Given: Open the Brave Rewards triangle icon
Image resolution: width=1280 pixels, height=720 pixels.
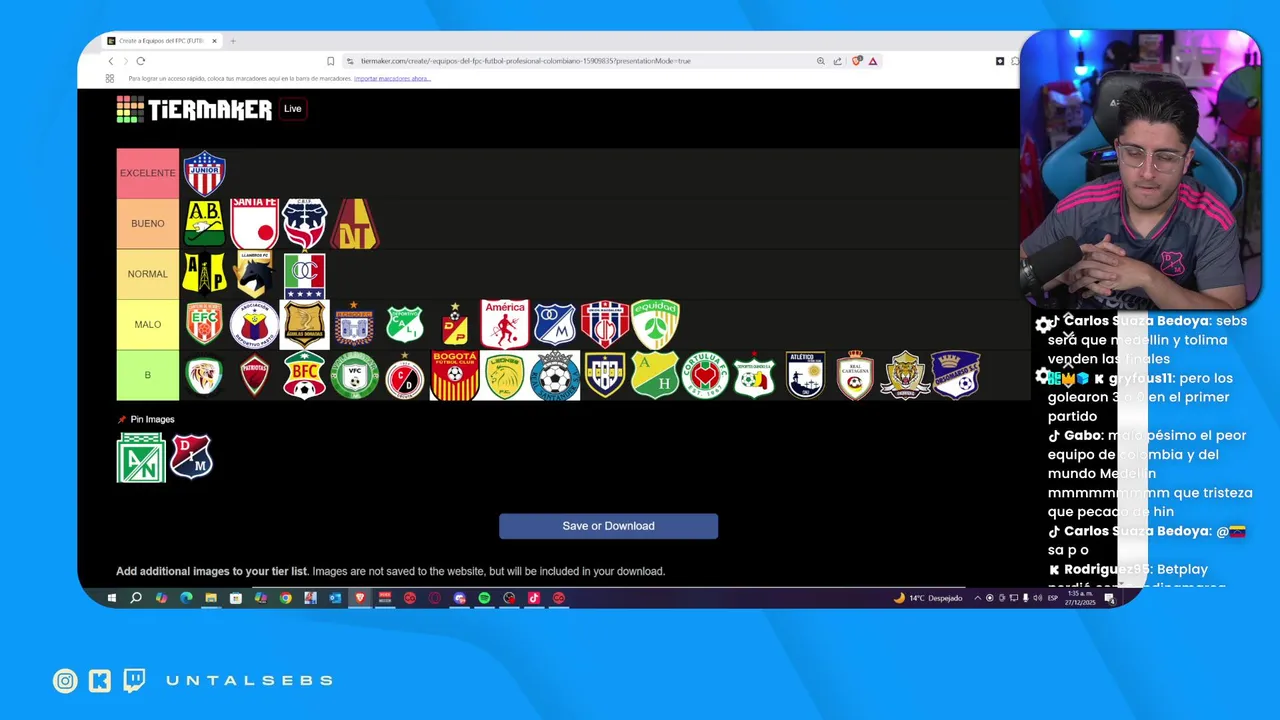Looking at the screenshot, I should [873, 61].
